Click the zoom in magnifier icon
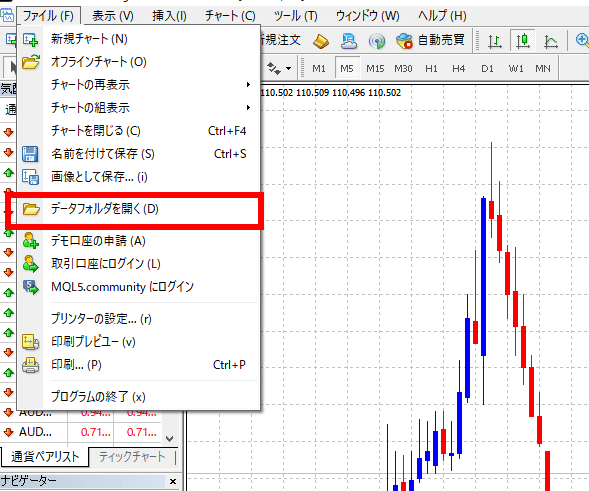This screenshot has width=589, height=491. click(582, 40)
